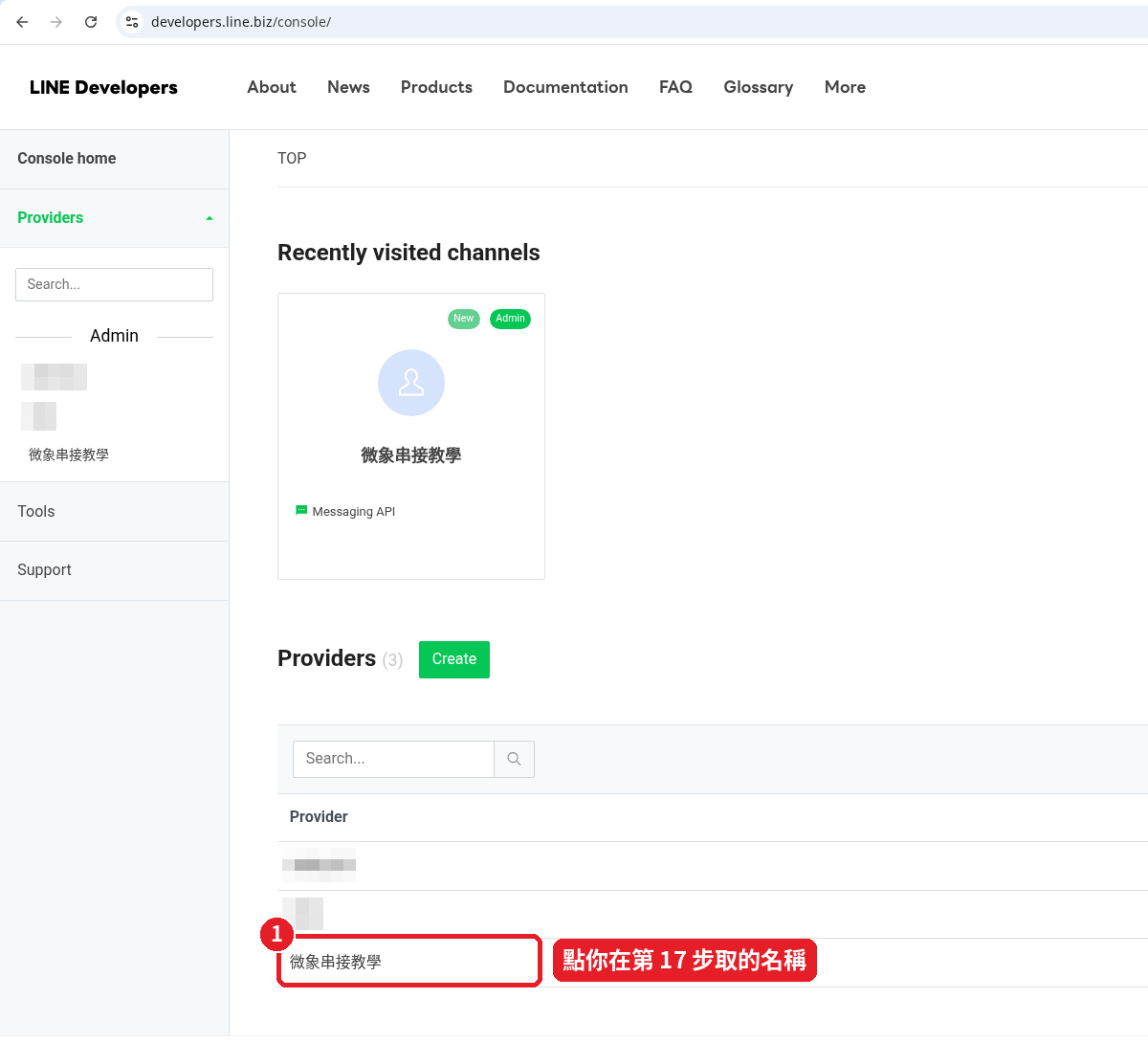Open the Products menu
This screenshot has width=1148, height=1043.
(436, 87)
